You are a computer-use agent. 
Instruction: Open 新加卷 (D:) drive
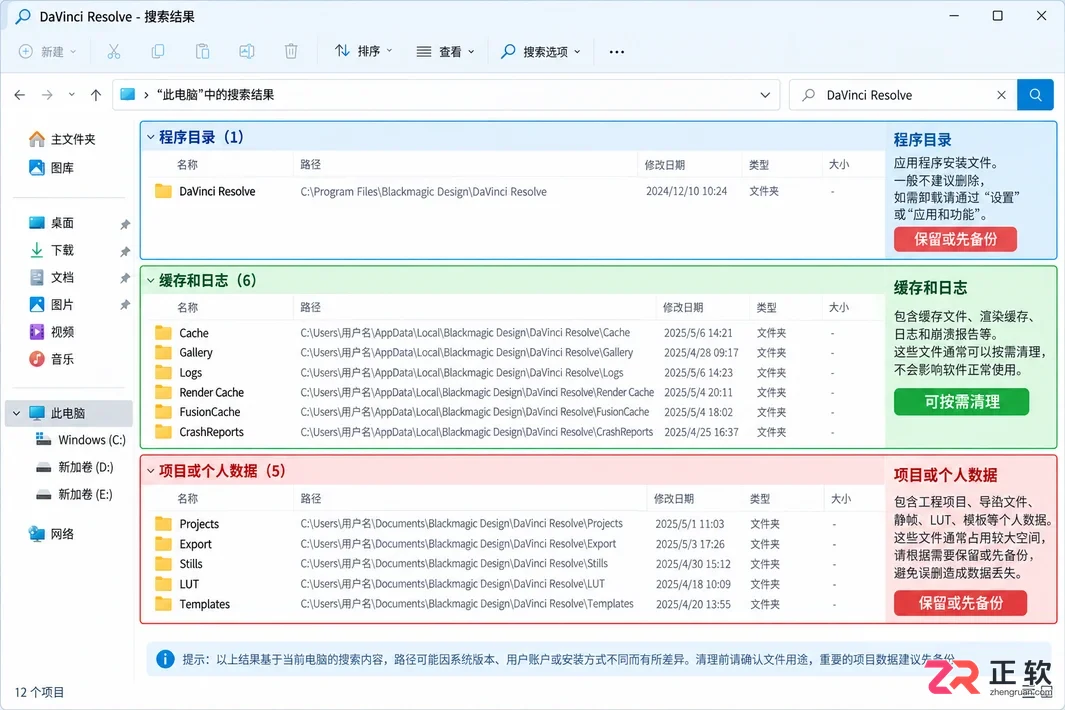[x=75, y=467]
